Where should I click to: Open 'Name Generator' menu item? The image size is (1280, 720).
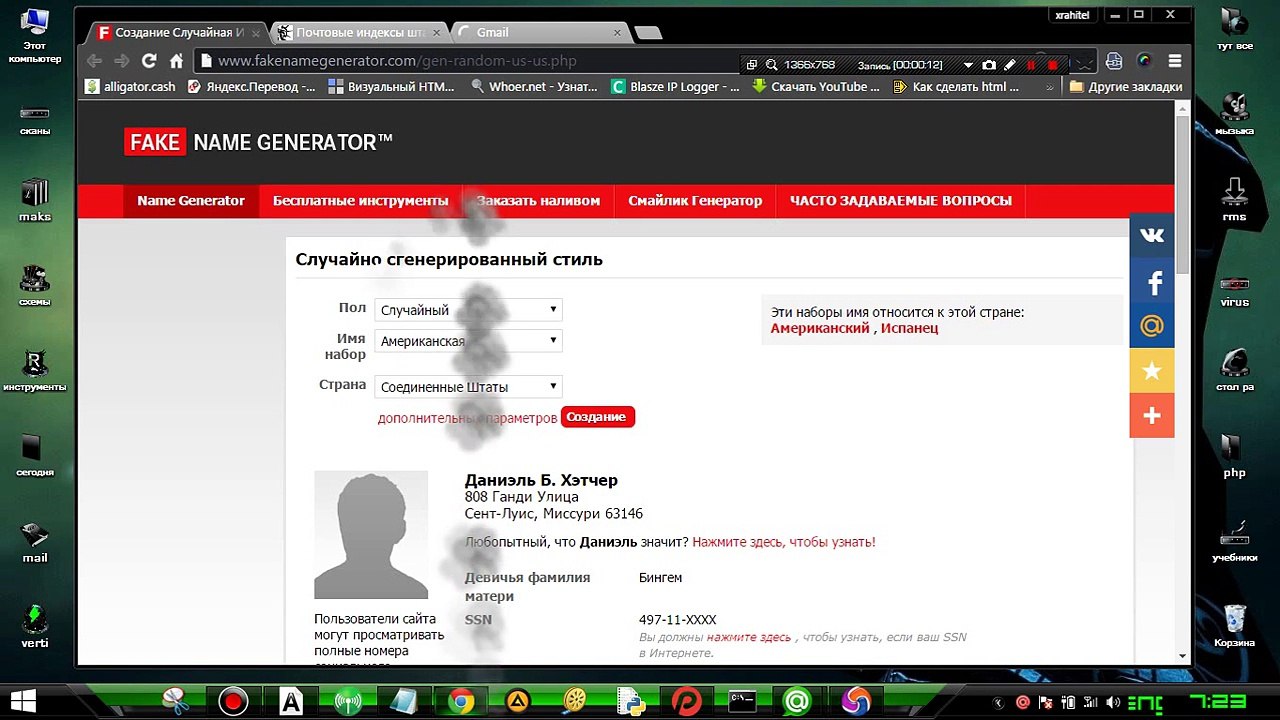coord(191,201)
